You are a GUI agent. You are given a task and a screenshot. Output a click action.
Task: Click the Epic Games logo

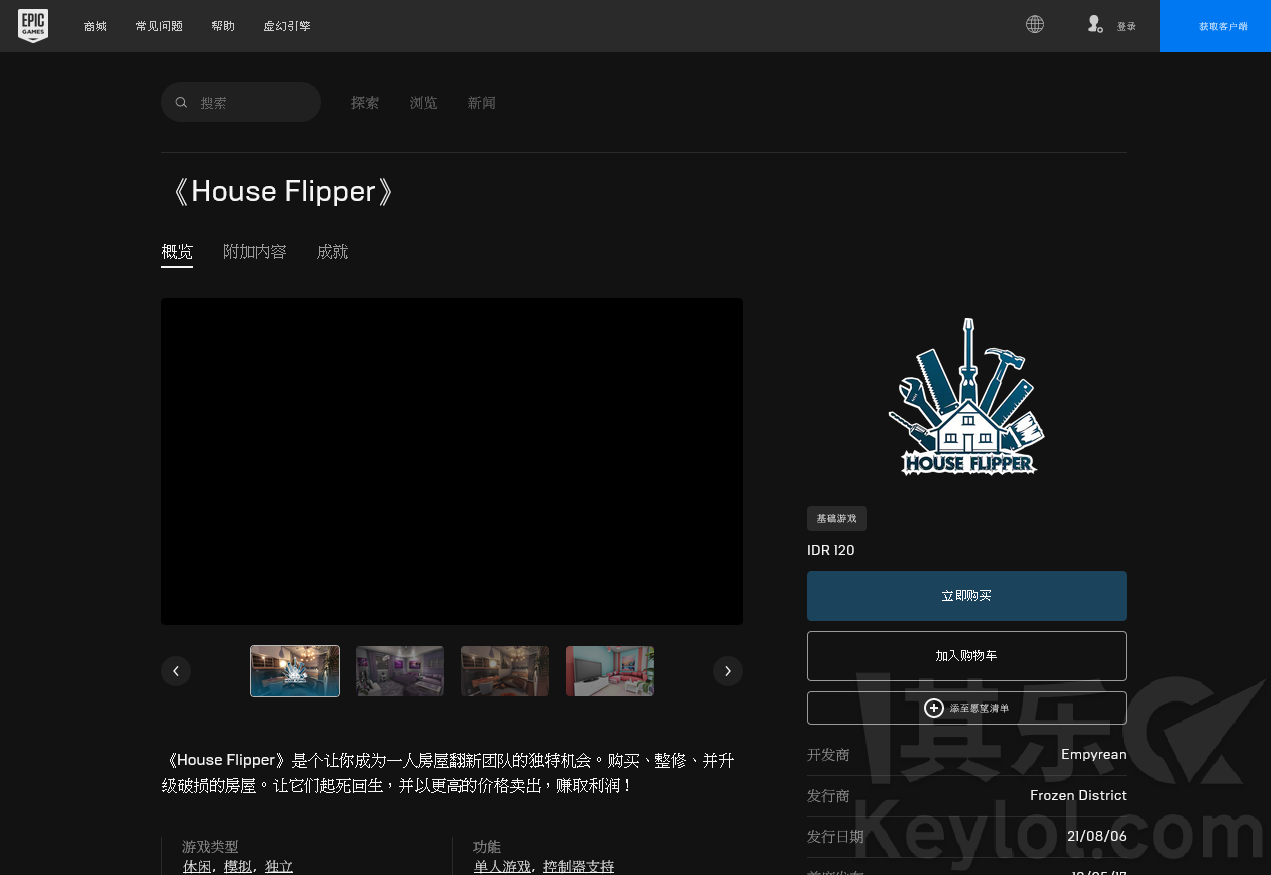pyautogui.click(x=33, y=25)
